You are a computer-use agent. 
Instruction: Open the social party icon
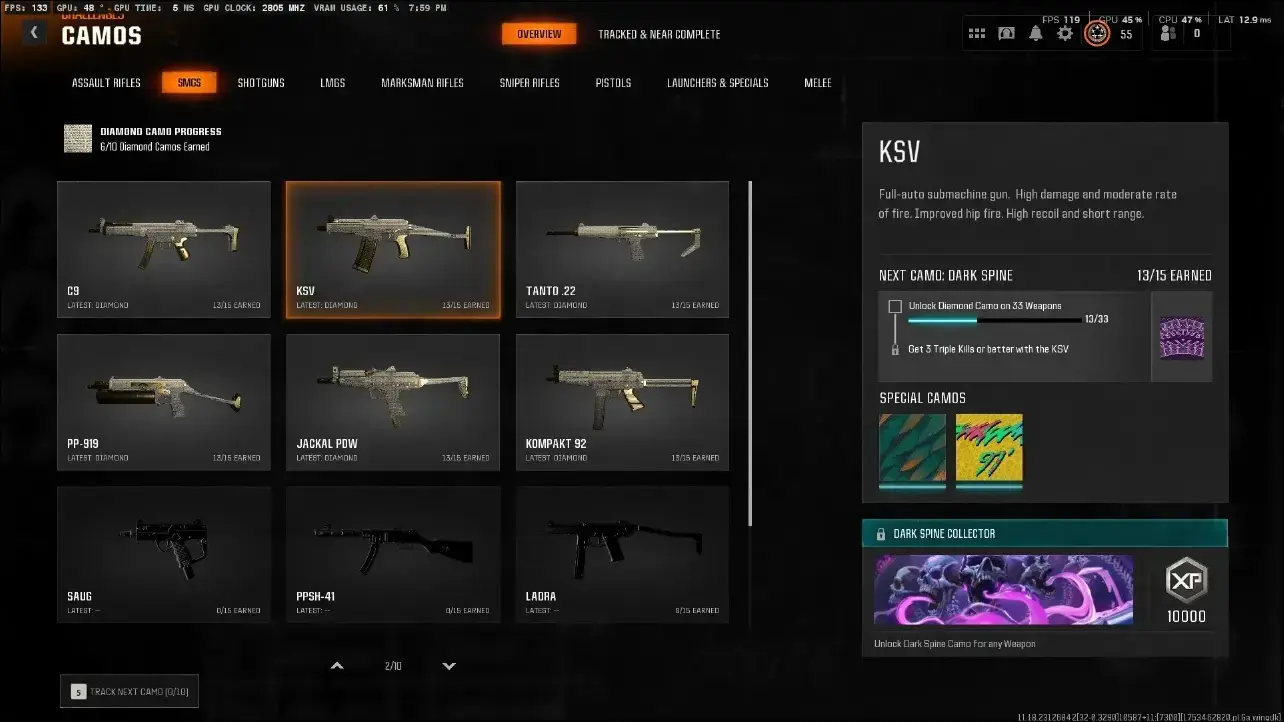pos(1167,34)
